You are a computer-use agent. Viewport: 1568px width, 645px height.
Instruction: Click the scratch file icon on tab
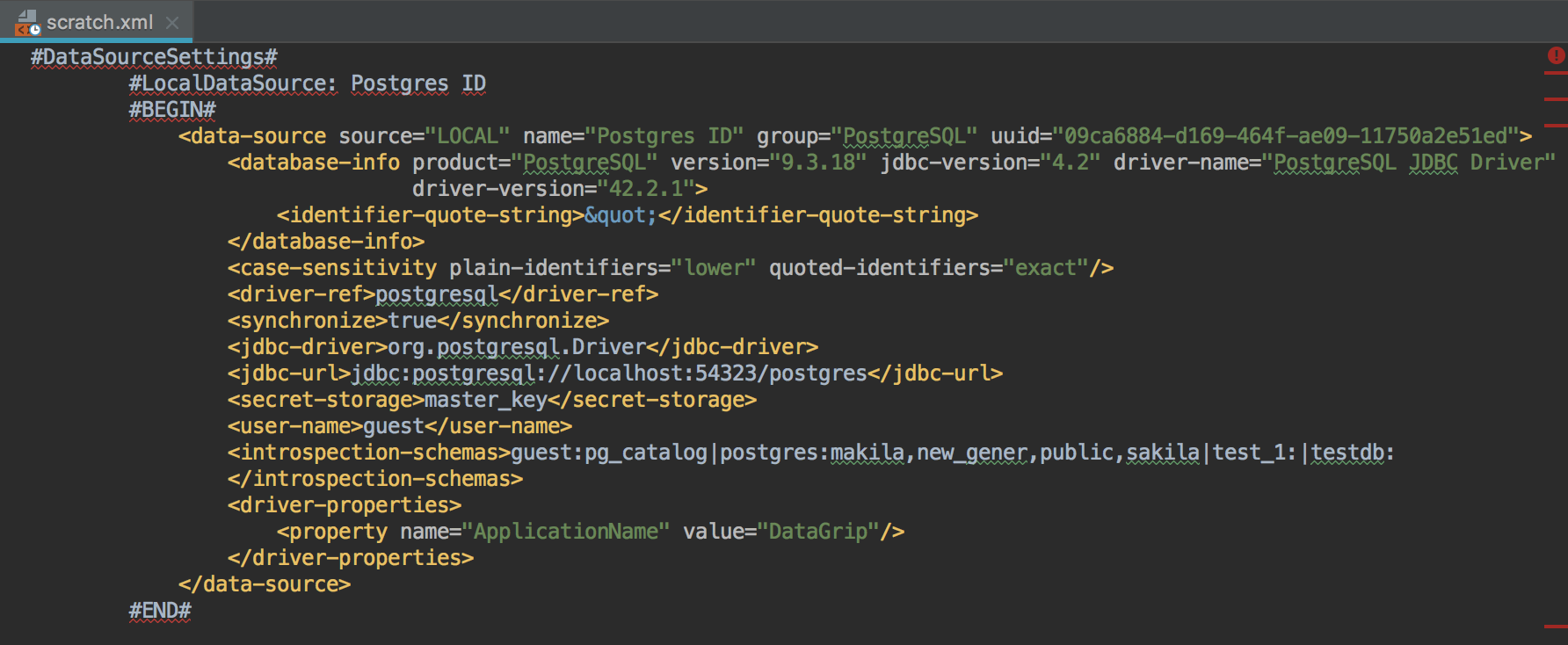click(28, 22)
